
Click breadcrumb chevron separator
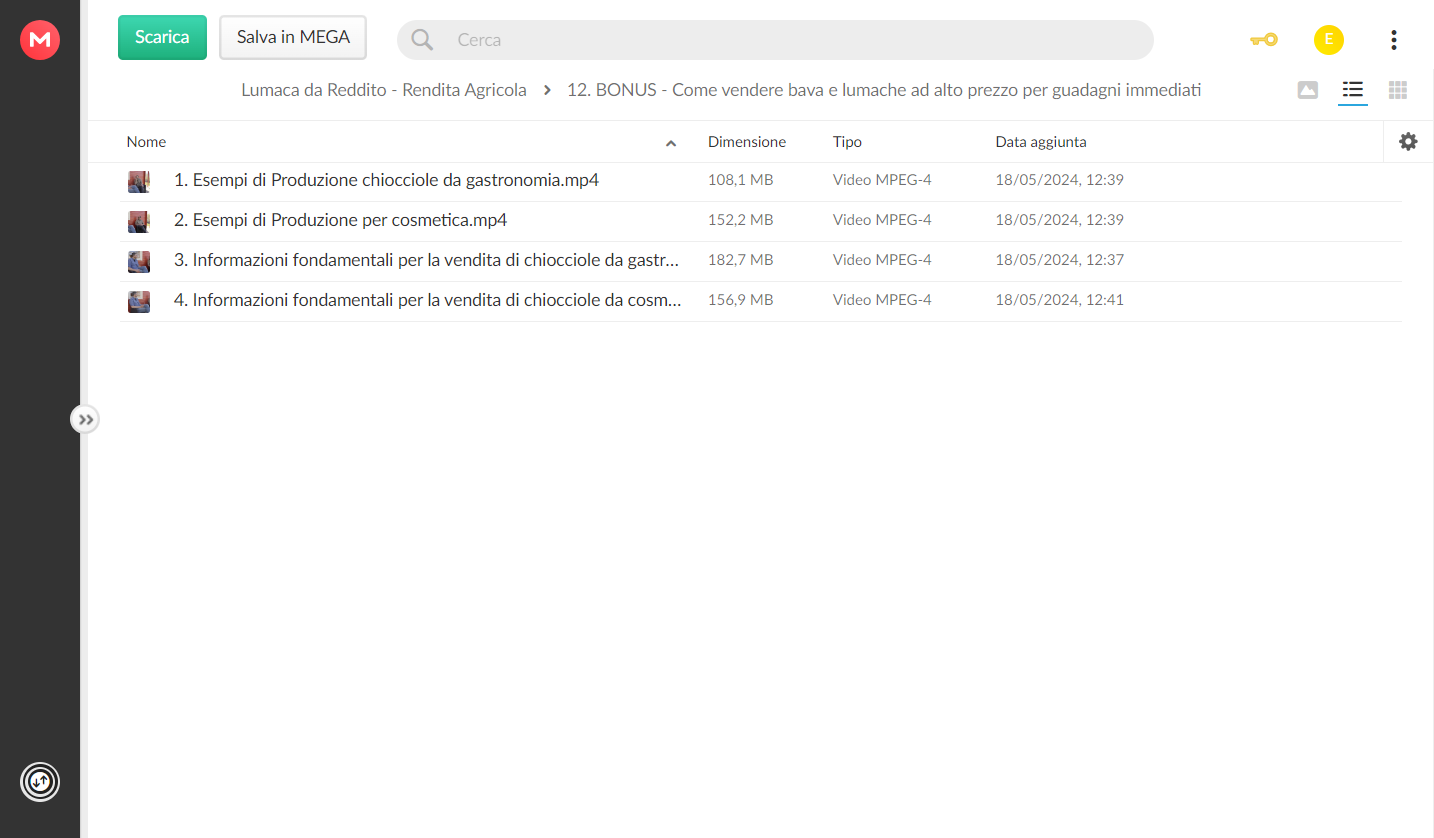(547, 90)
